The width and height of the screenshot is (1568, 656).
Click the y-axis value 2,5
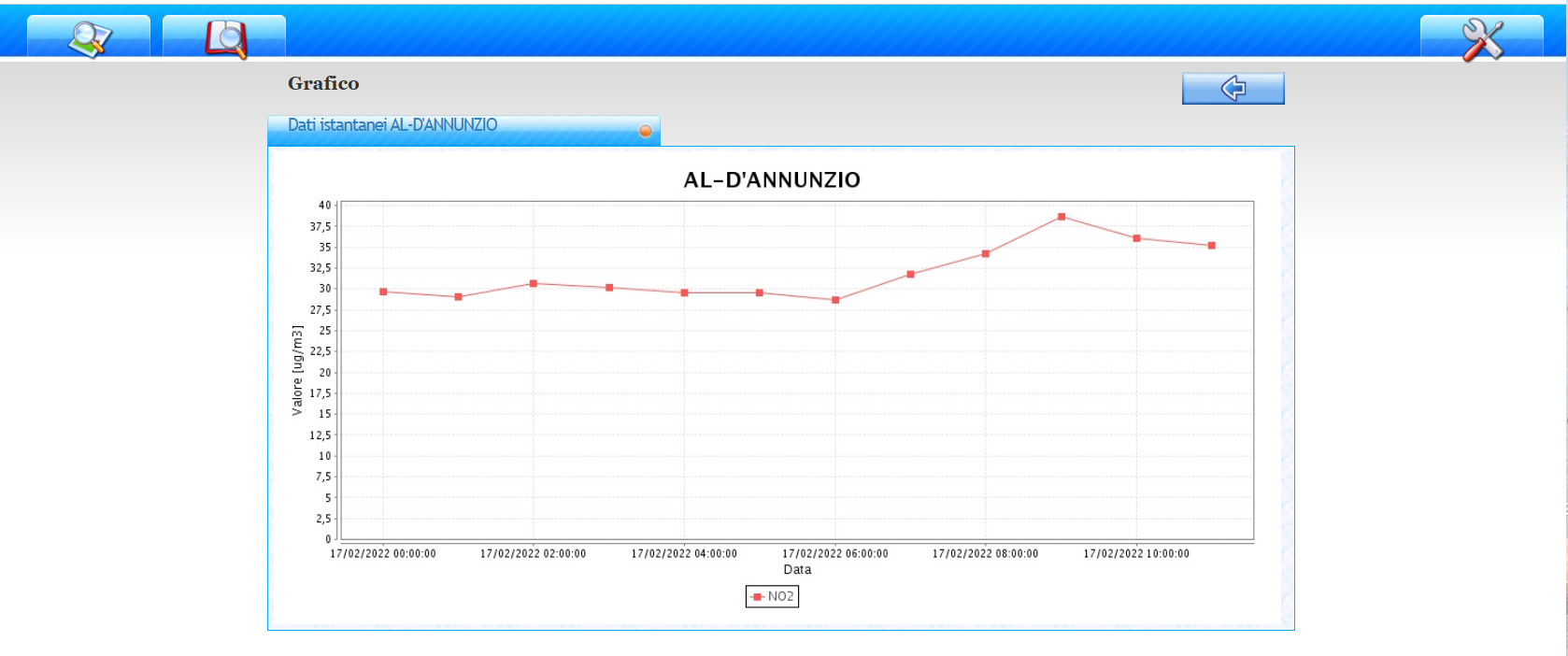[x=323, y=519]
